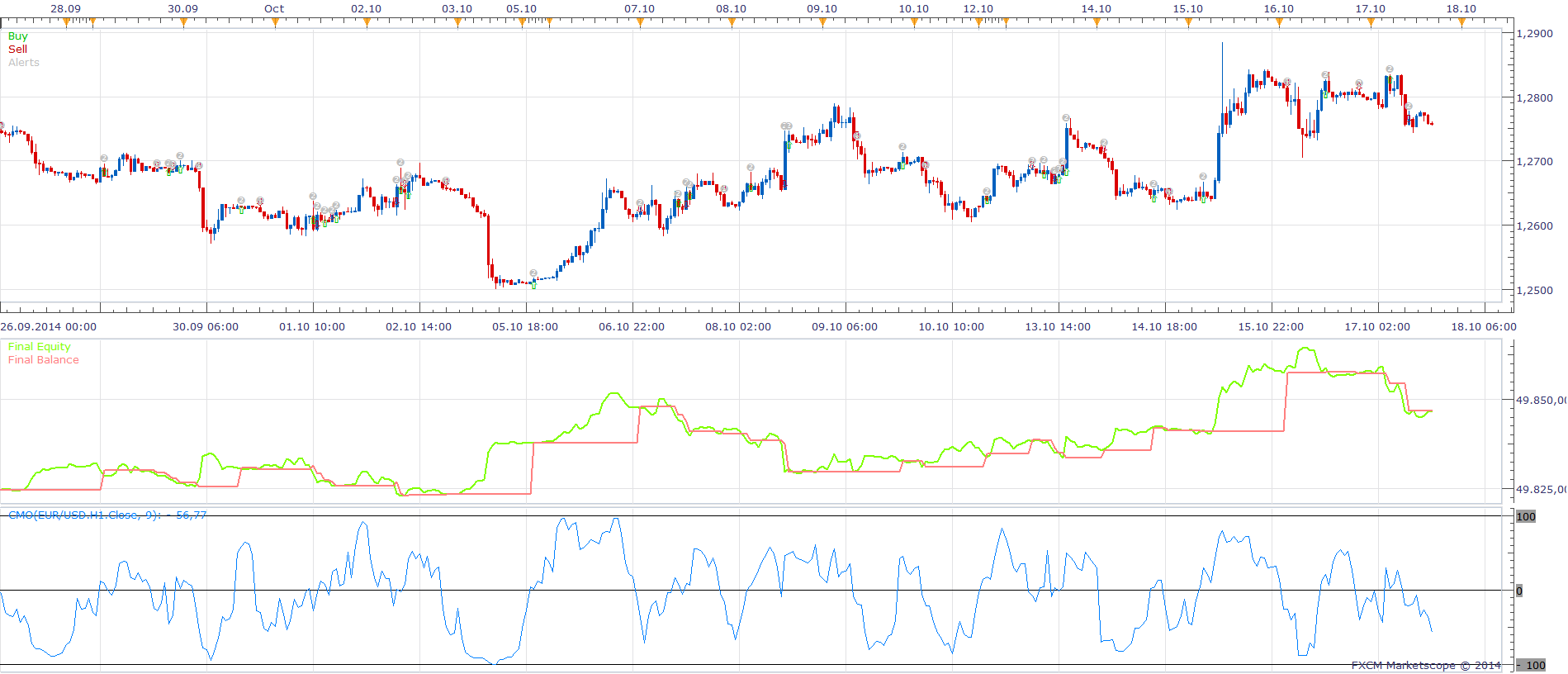Click the 17.10 02:00 time axis label
The height and width of the screenshot is (674, 1568).
point(1377,327)
